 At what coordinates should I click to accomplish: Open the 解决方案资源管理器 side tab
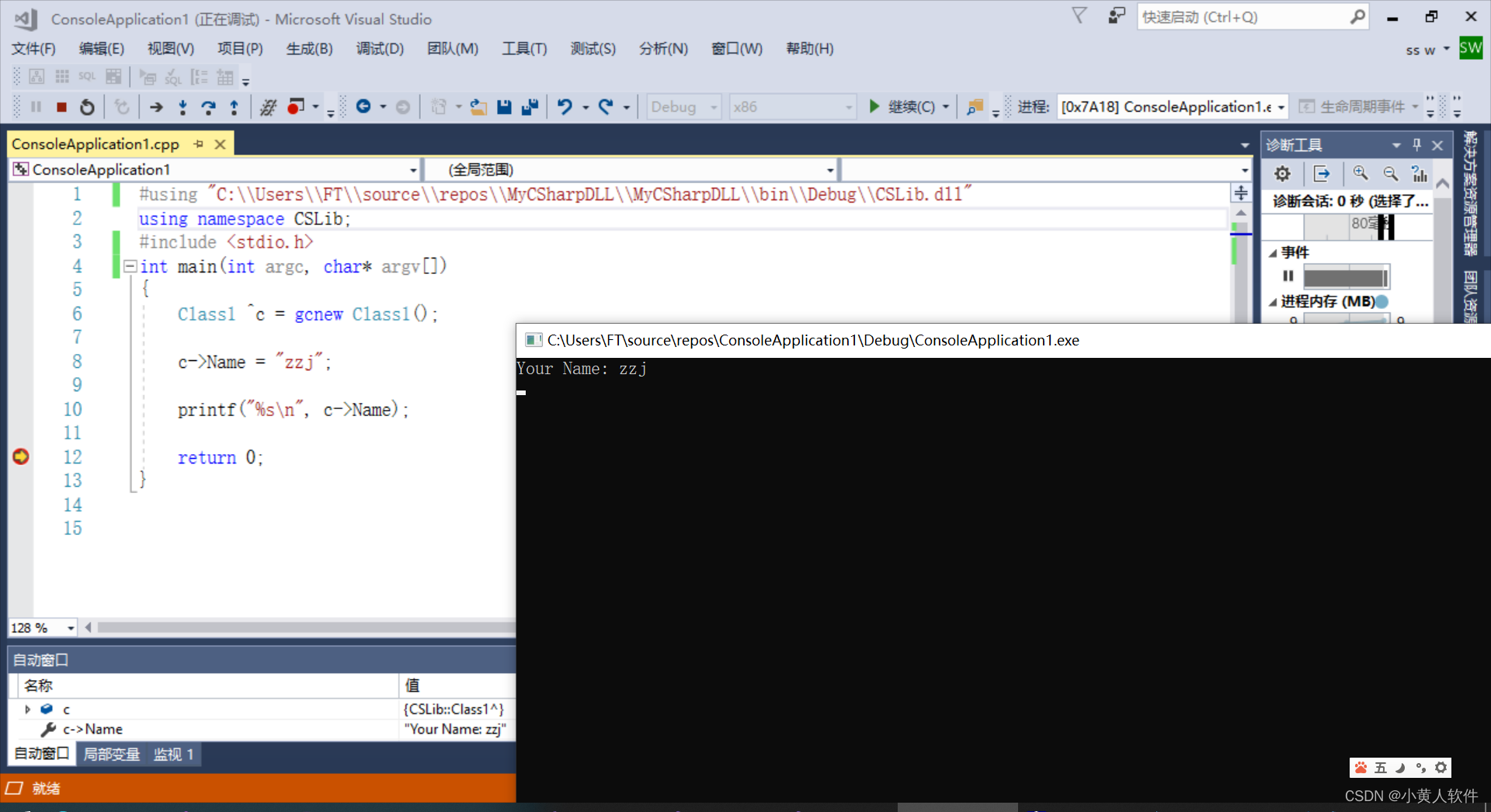click(x=1471, y=193)
